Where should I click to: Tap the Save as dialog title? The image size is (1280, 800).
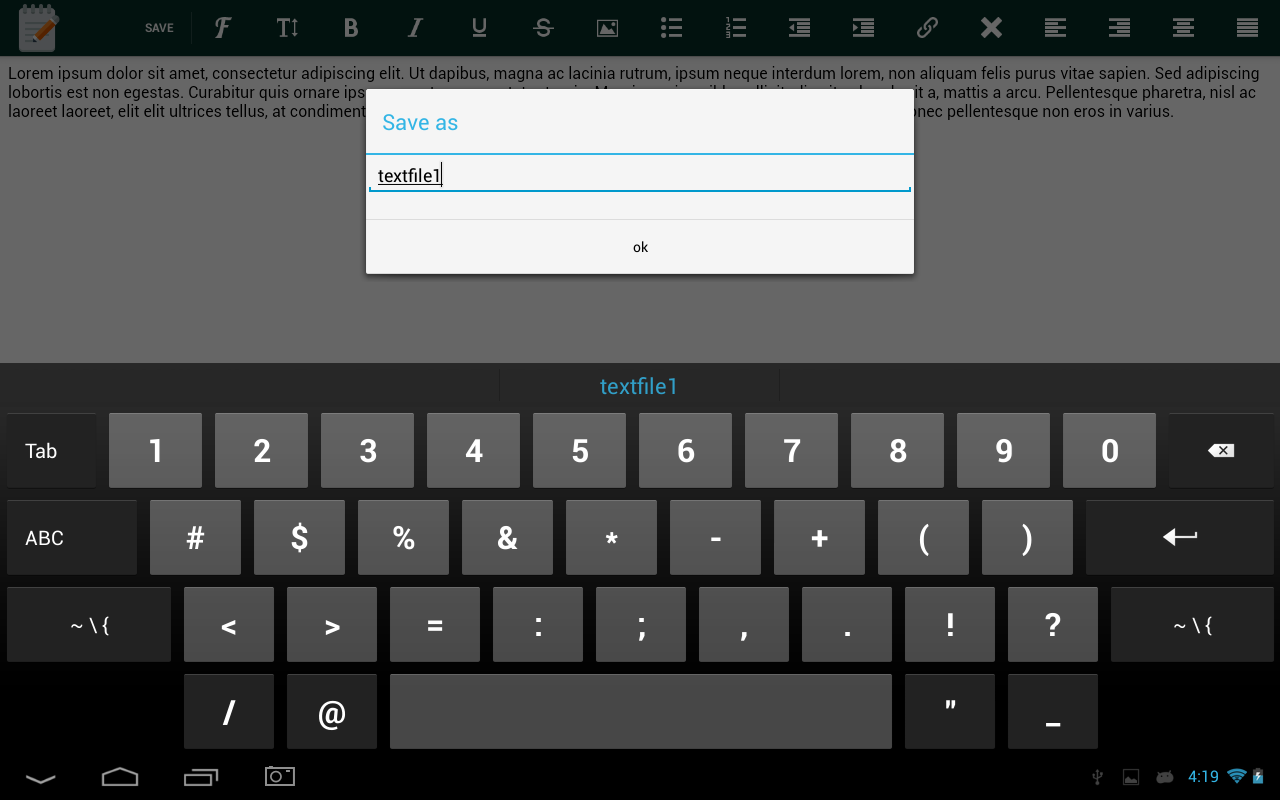(420, 123)
